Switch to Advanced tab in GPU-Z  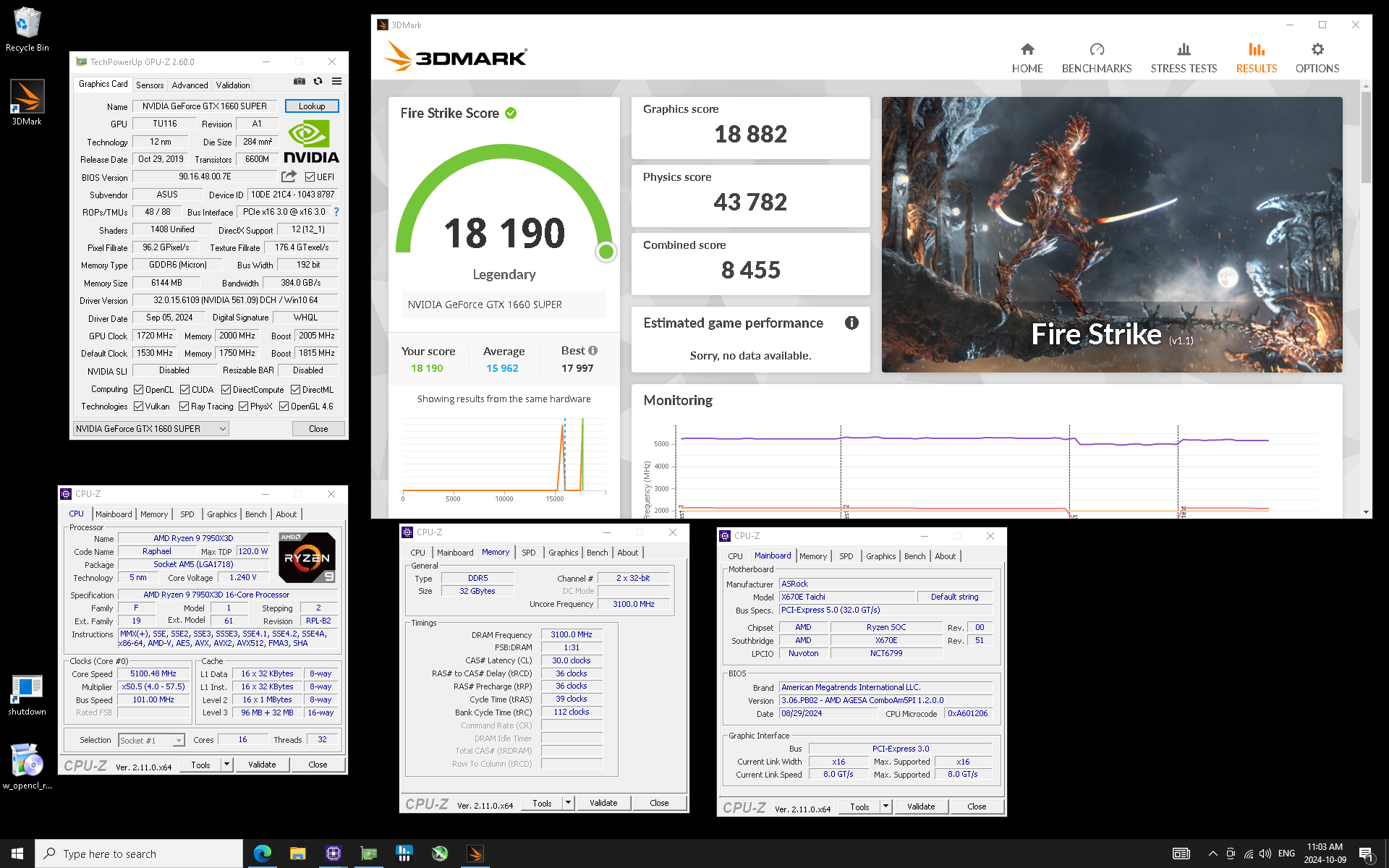click(190, 85)
